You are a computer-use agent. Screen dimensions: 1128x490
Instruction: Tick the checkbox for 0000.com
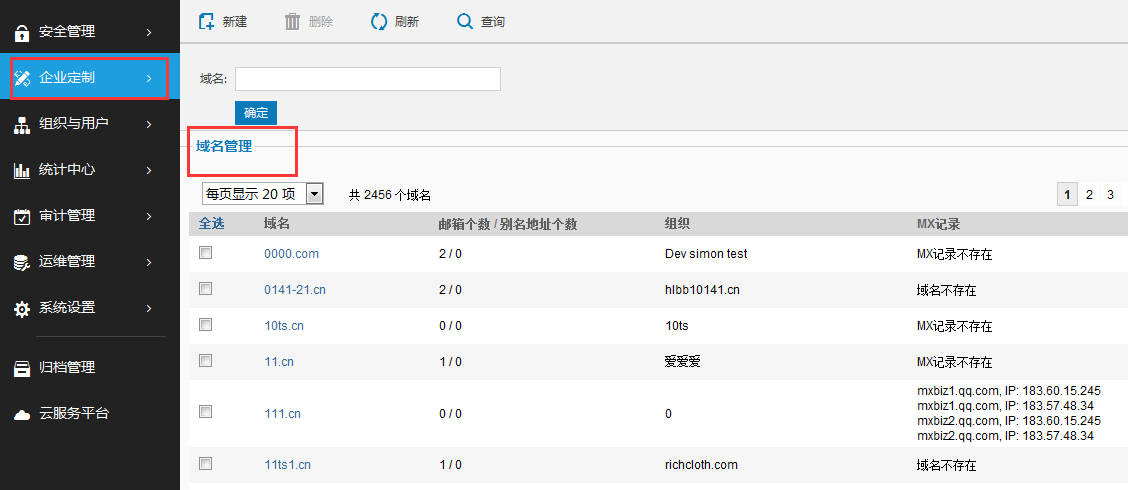click(206, 253)
